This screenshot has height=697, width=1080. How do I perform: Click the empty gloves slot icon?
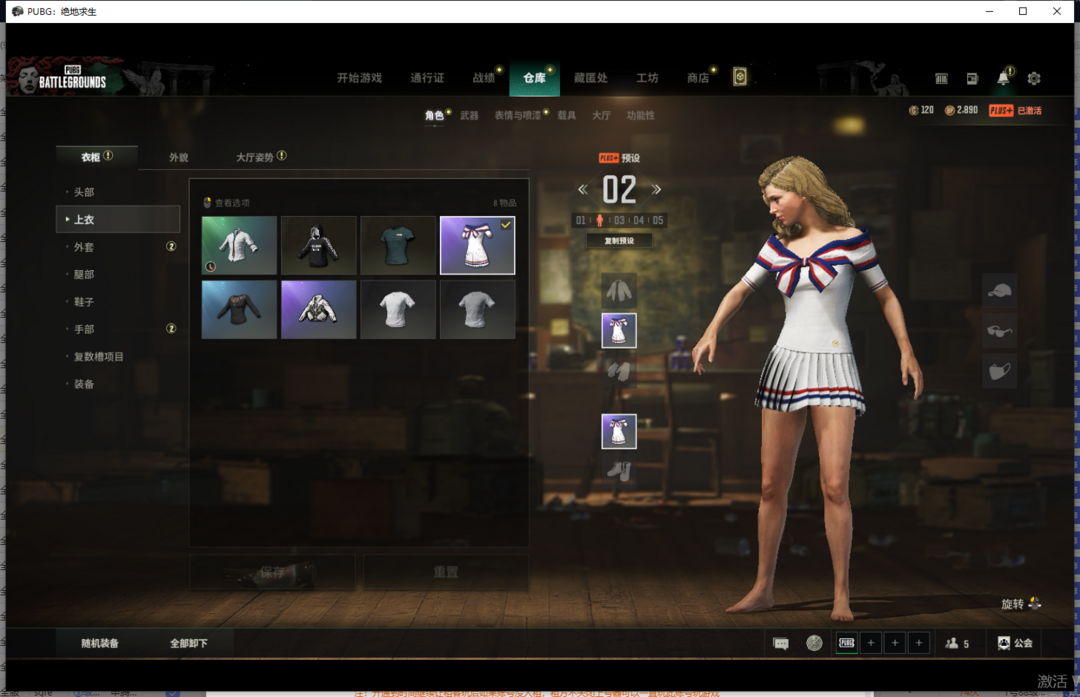click(619, 371)
